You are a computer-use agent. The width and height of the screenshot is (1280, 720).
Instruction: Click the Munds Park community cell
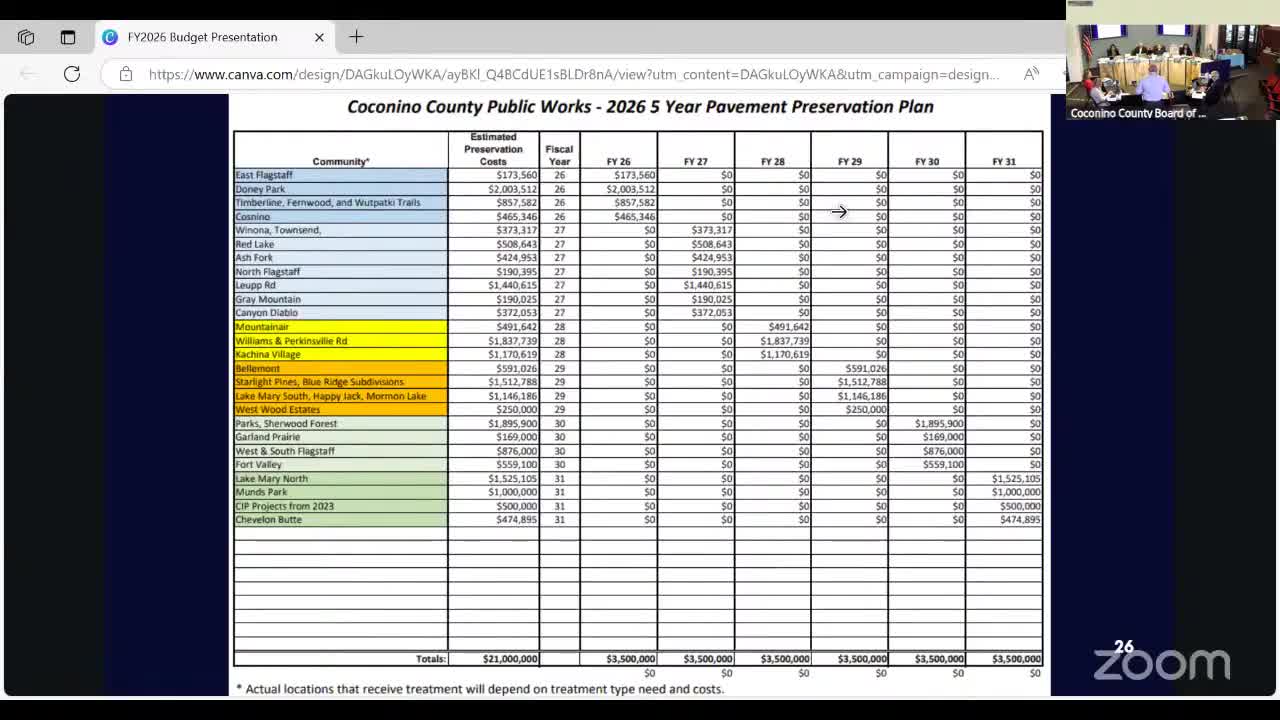[341, 492]
